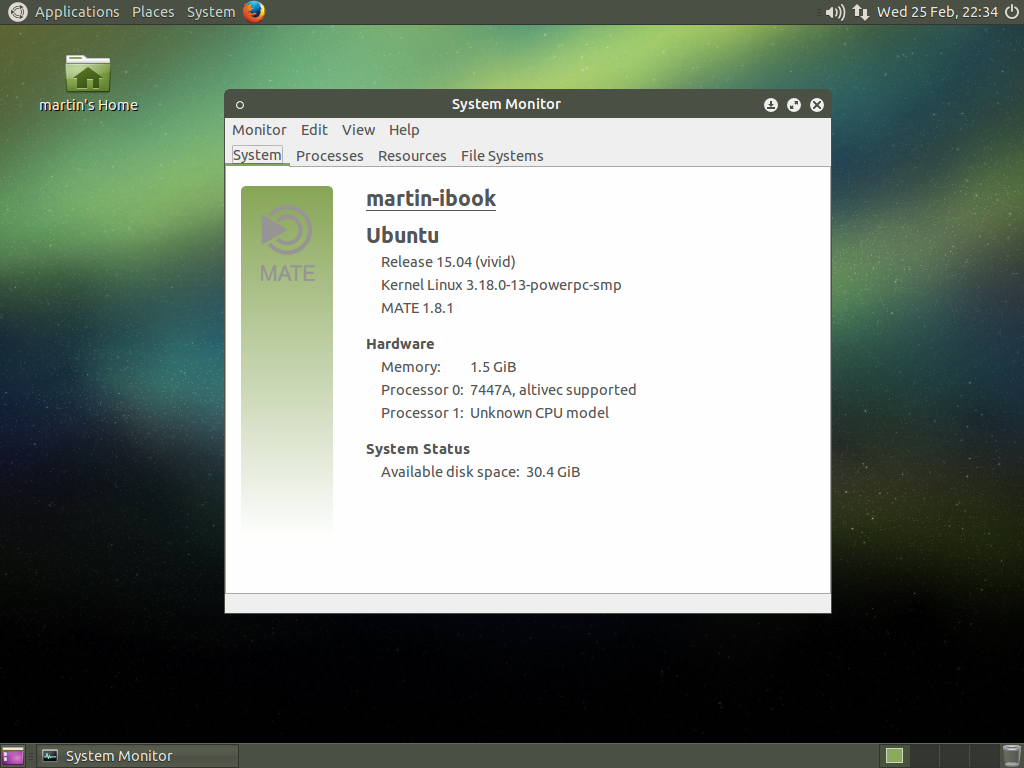Click the MATE logo in System tab

click(x=287, y=243)
